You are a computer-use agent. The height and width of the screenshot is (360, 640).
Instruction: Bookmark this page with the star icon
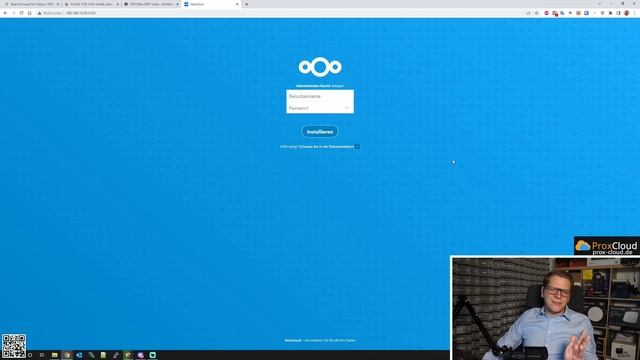point(537,13)
